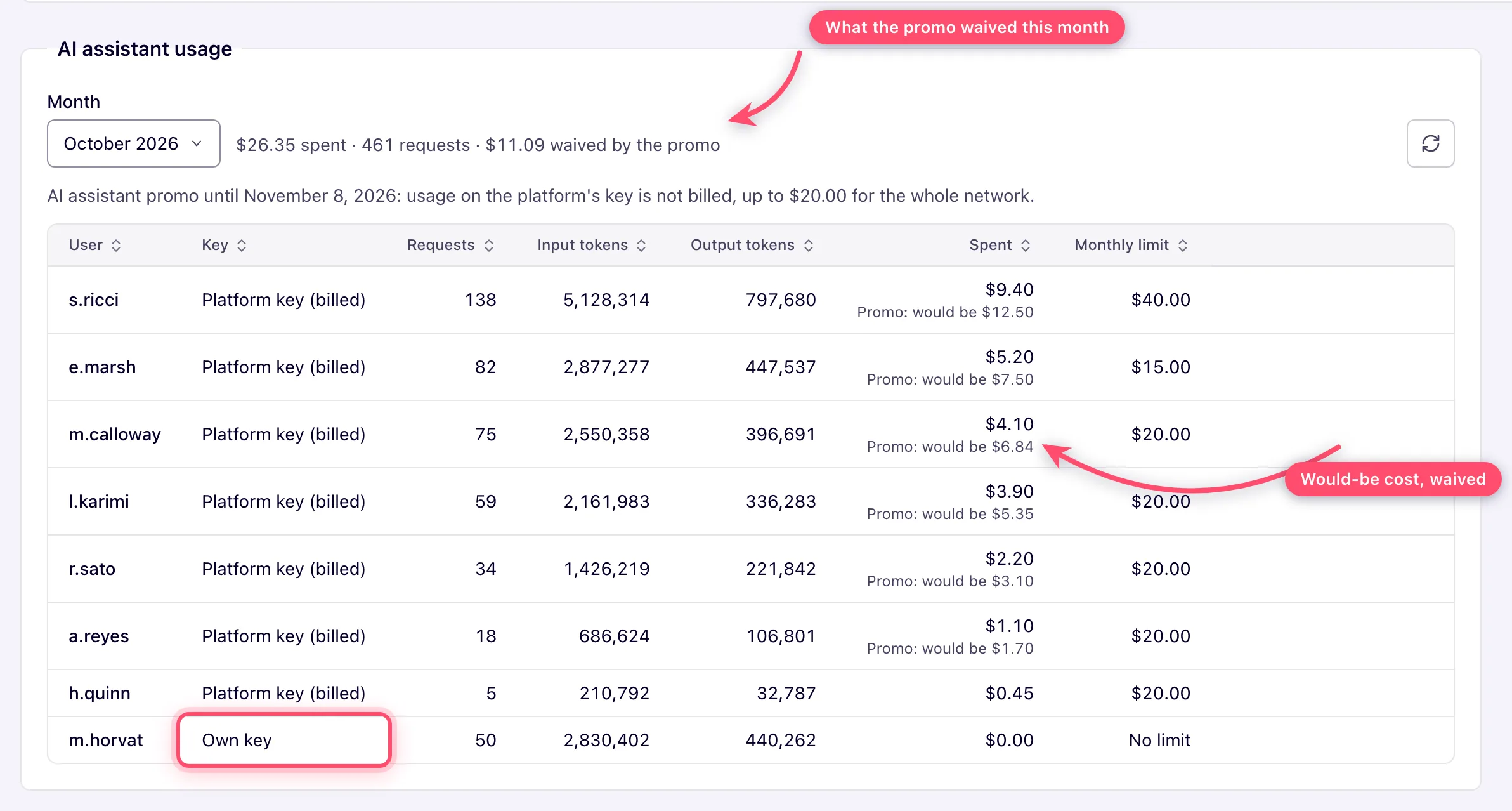Image resolution: width=1512 pixels, height=811 pixels.
Task: Select user l.karimi in the table
Action: click(99, 501)
